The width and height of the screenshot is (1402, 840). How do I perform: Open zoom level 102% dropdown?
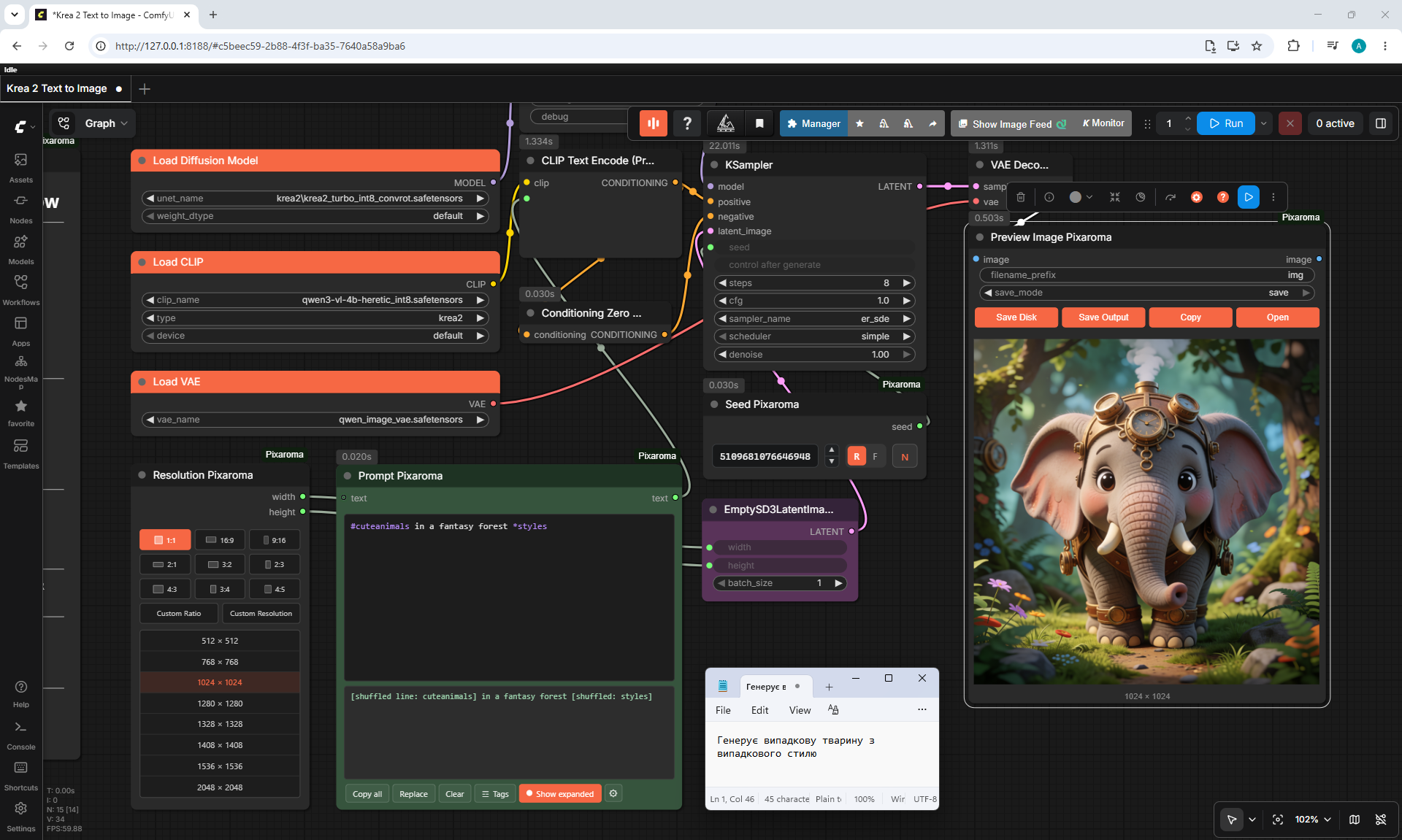point(1313,820)
